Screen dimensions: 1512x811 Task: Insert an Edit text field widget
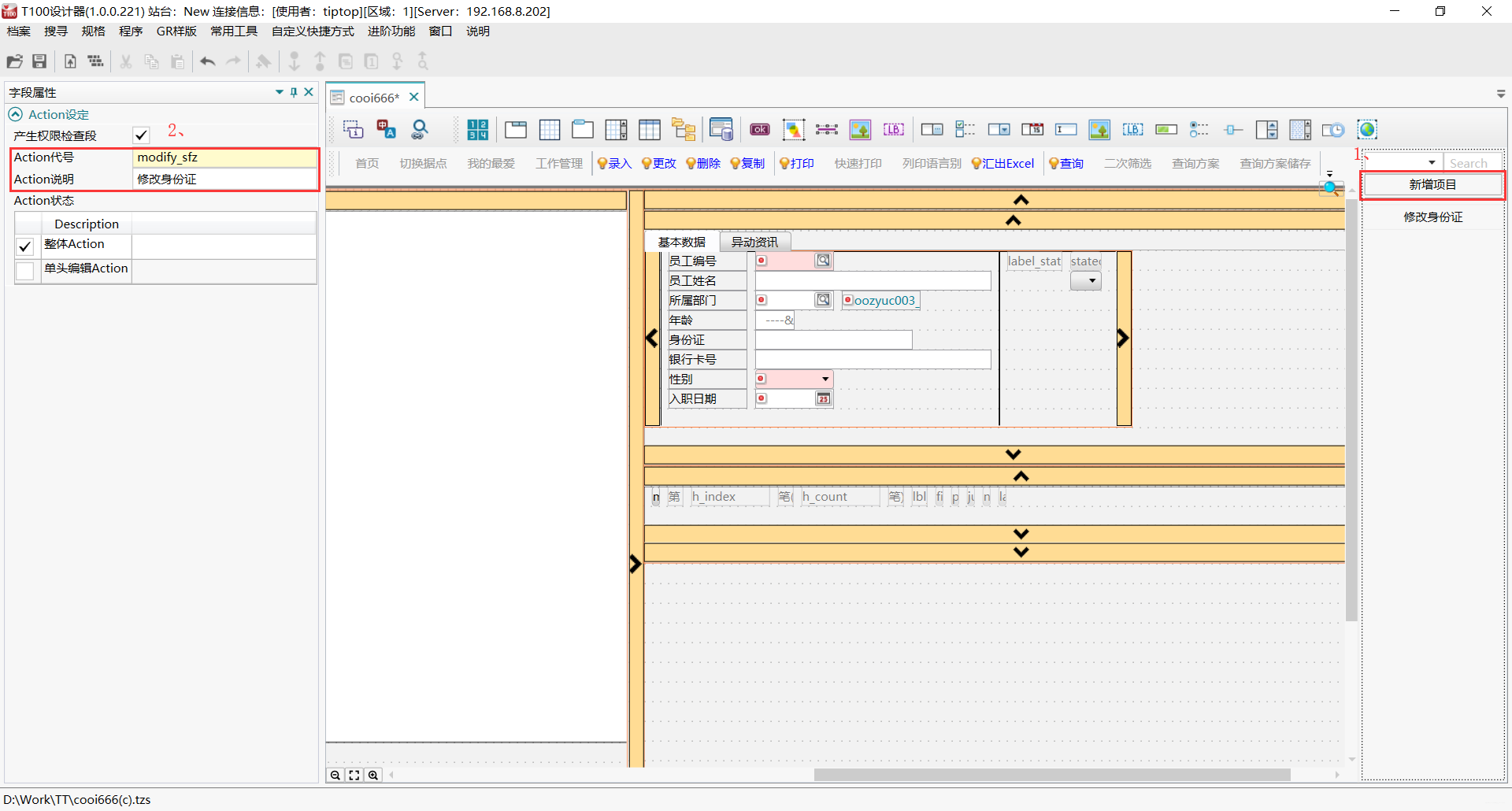1066,129
